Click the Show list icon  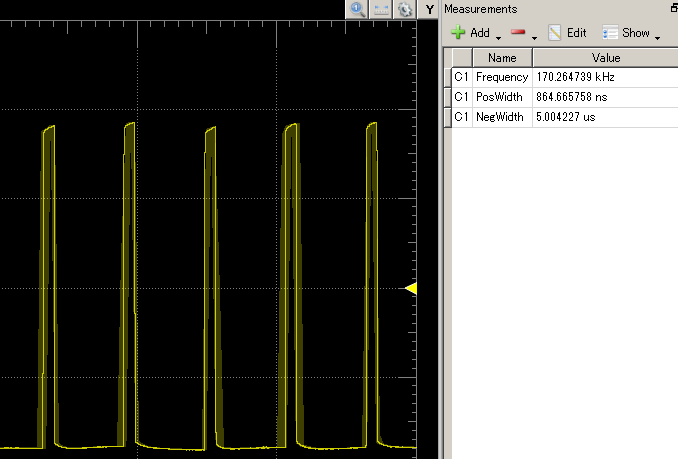(x=610, y=32)
